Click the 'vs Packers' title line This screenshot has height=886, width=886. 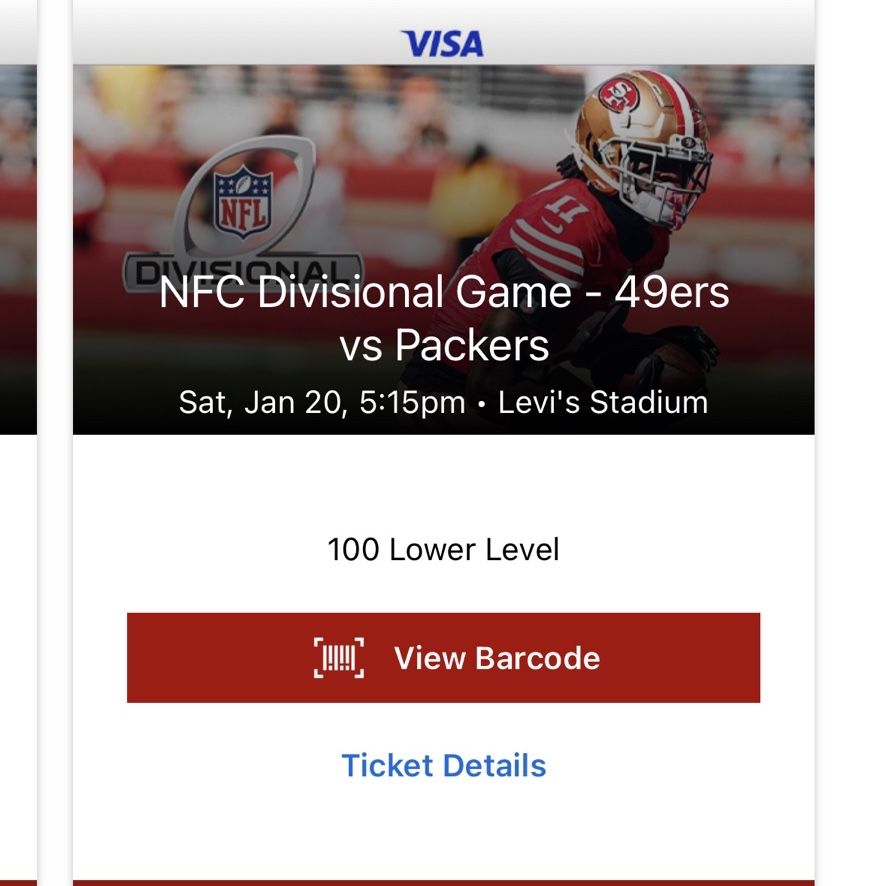pyautogui.click(x=444, y=345)
